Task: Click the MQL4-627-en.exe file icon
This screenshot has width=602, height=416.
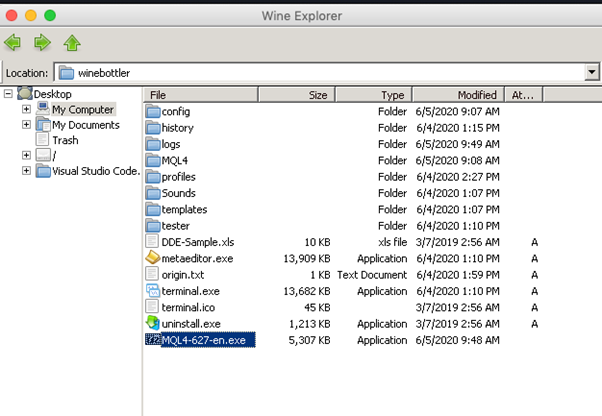Action: coord(153,340)
